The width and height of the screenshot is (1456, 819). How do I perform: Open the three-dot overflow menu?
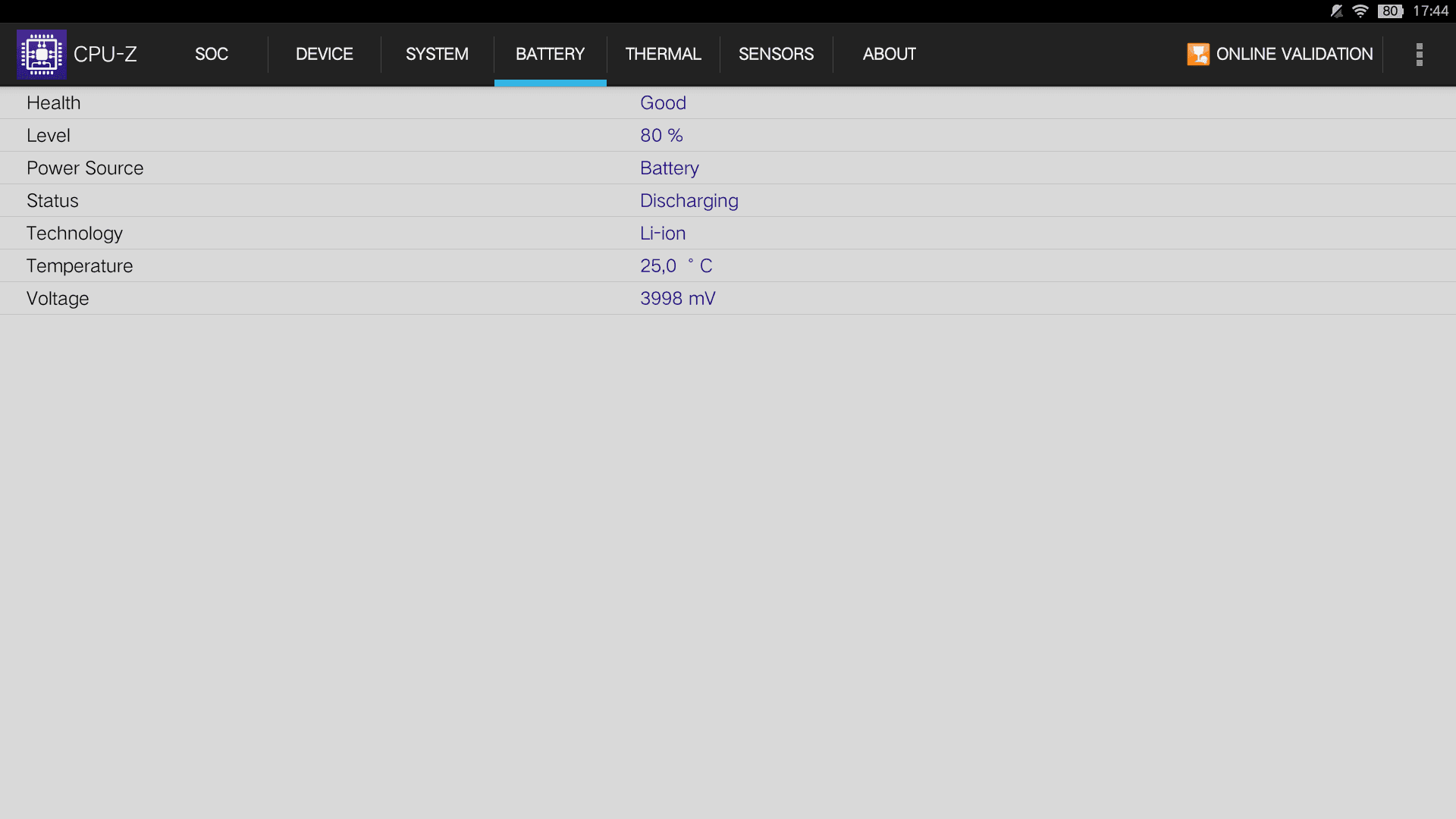click(x=1420, y=55)
